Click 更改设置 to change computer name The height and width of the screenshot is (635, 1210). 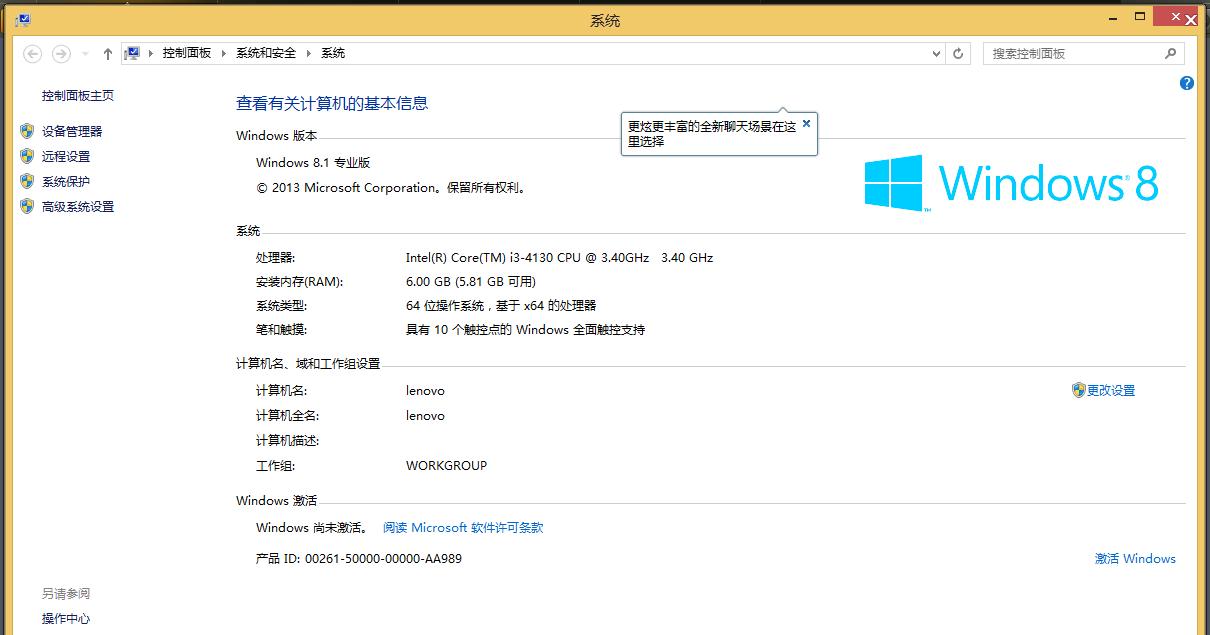[1111, 391]
